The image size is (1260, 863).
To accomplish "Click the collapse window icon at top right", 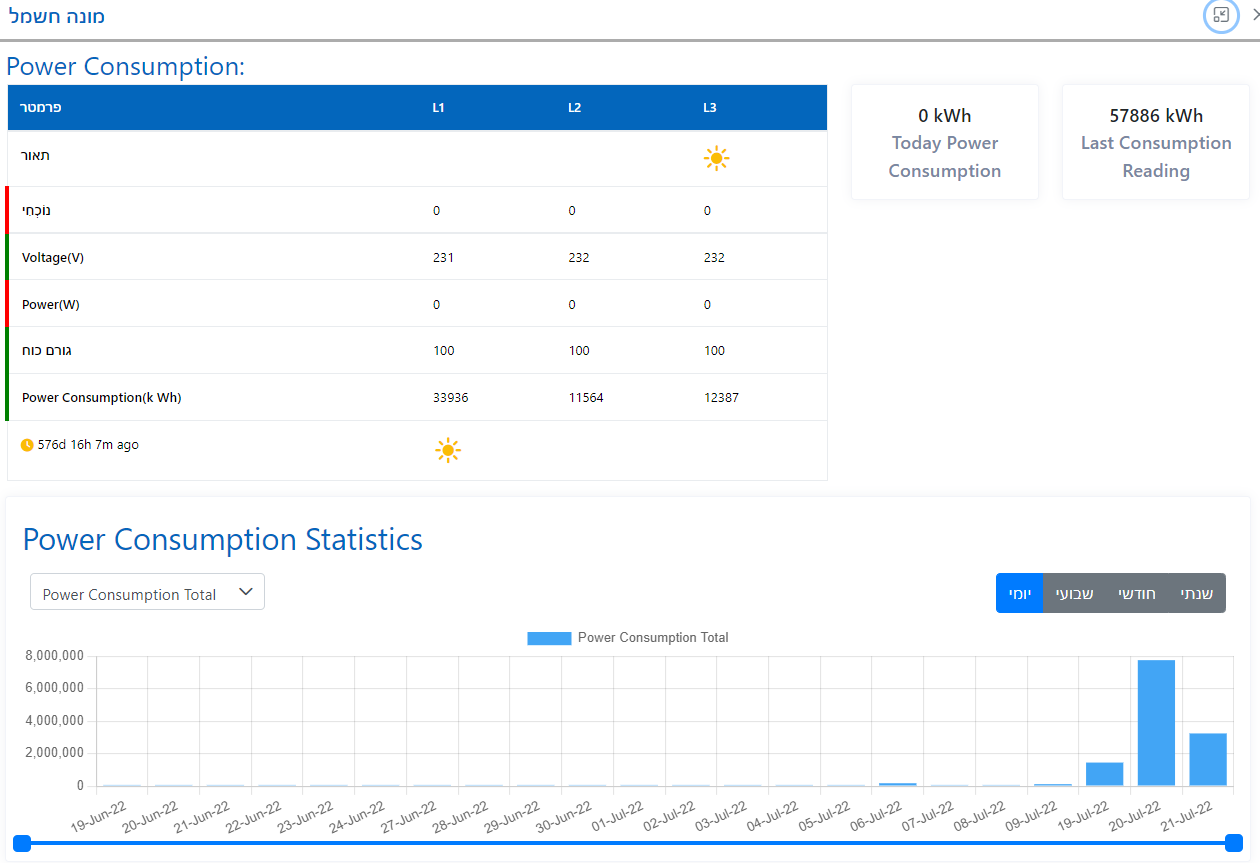I will [1221, 15].
